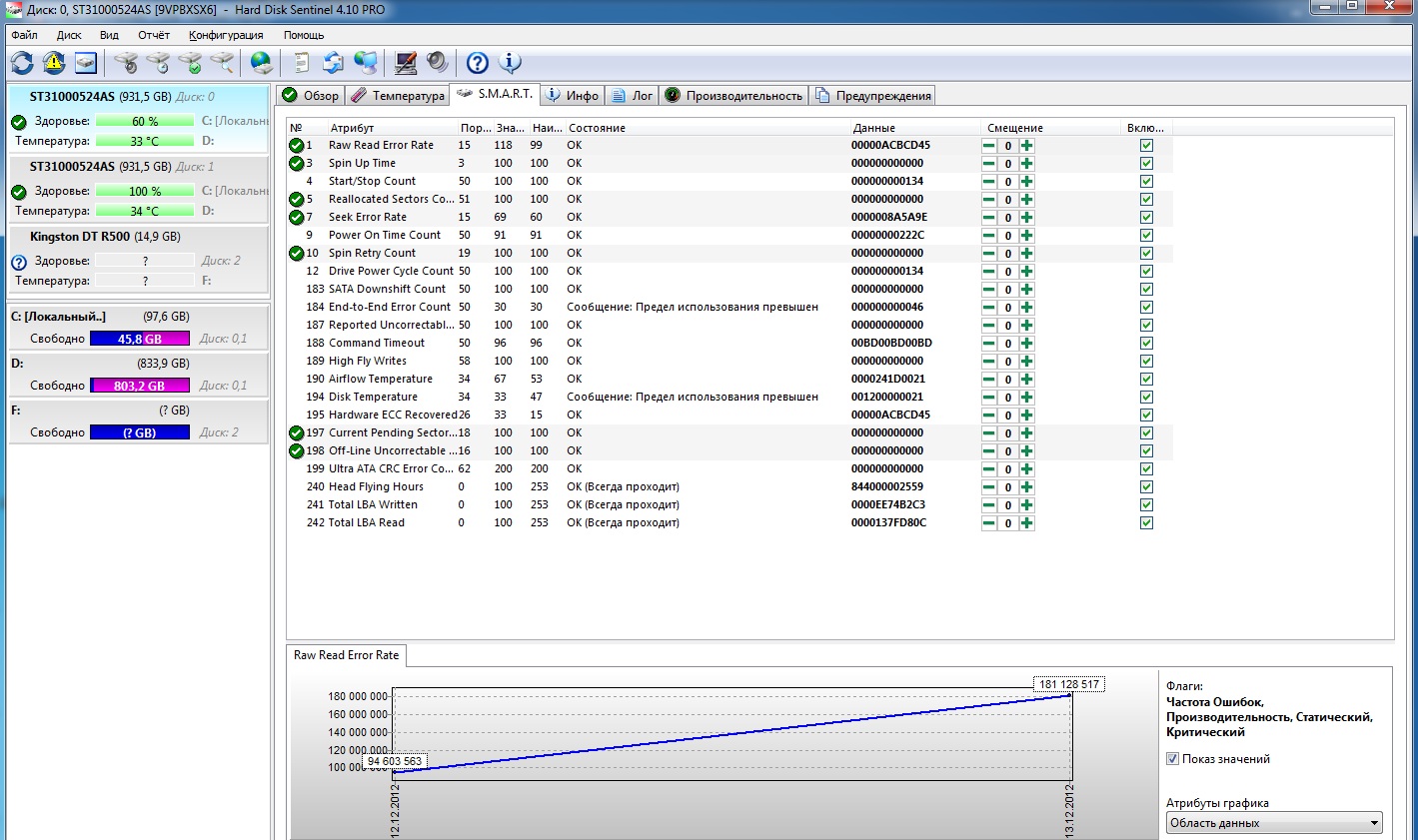Uncheck the Reallocated Sectors Count enable checkbox
This screenshot has width=1418, height=840.
tap(1146, 200)
